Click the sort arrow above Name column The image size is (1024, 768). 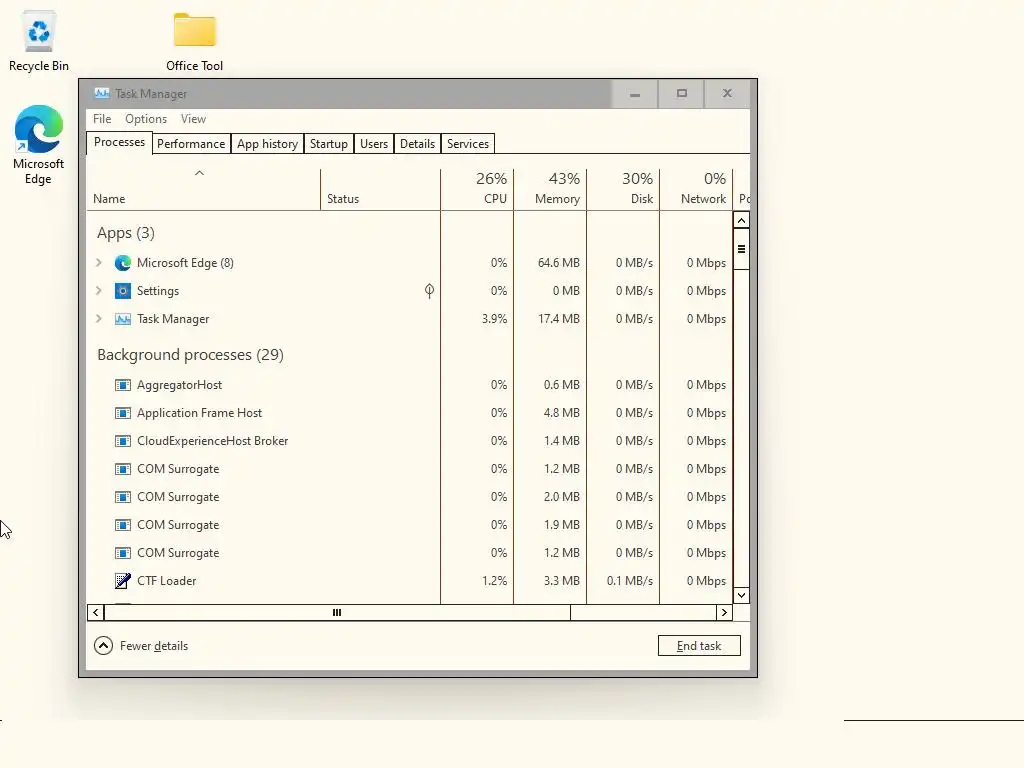click(200, 173)
